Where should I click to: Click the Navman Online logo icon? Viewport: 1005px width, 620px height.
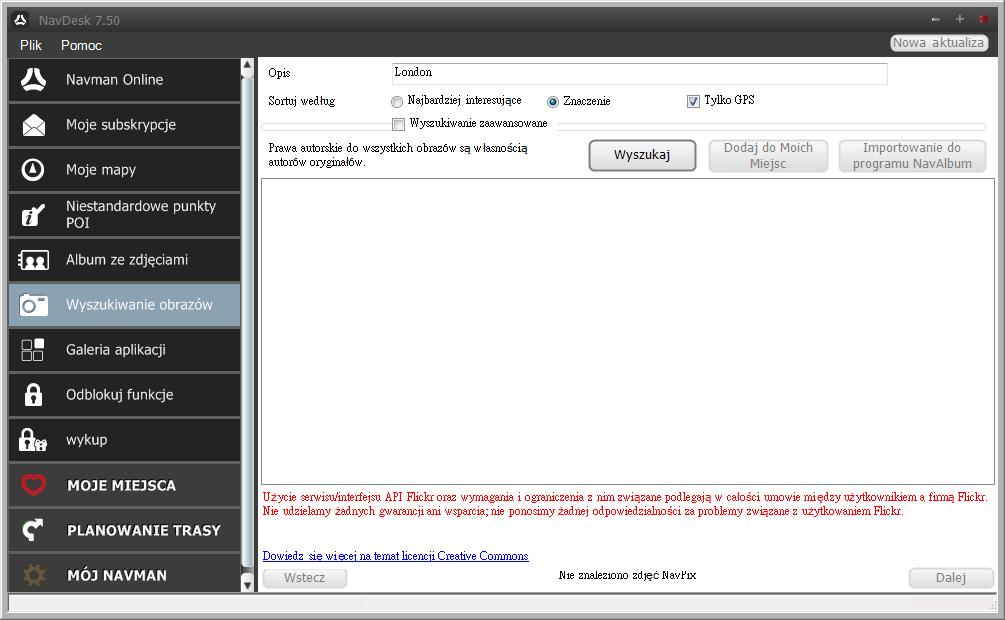click(x=33, y=80)
